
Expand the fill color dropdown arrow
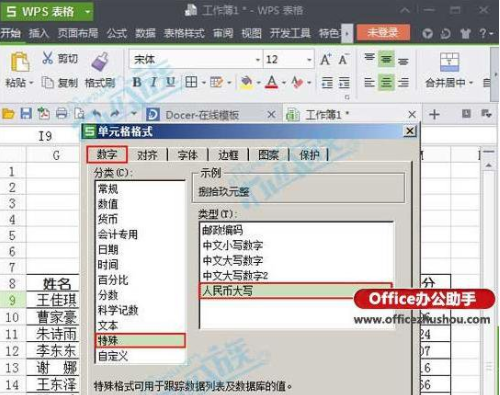pyautogui.click(x=258, y=83)
